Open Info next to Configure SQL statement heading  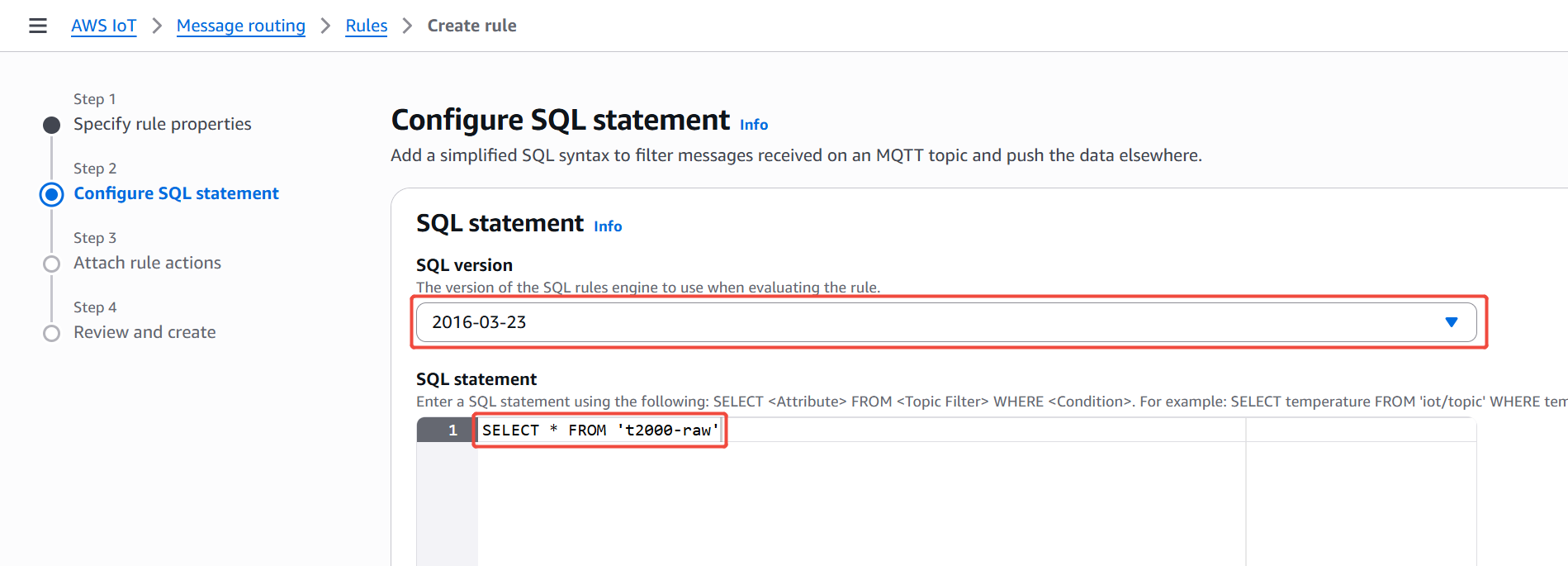pyautogui.click(x=753, y=125)
